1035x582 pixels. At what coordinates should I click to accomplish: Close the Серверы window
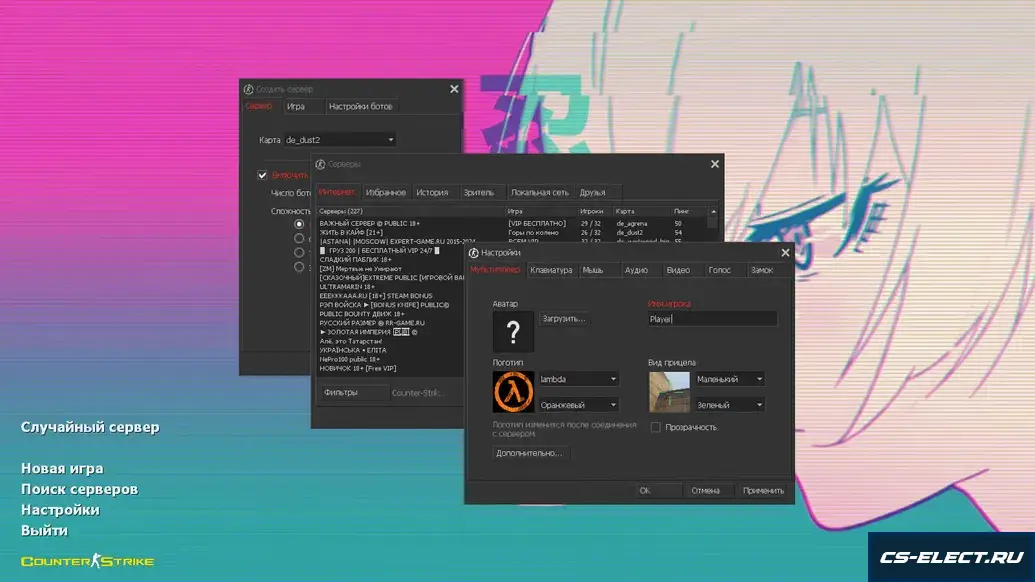(715, 164)
